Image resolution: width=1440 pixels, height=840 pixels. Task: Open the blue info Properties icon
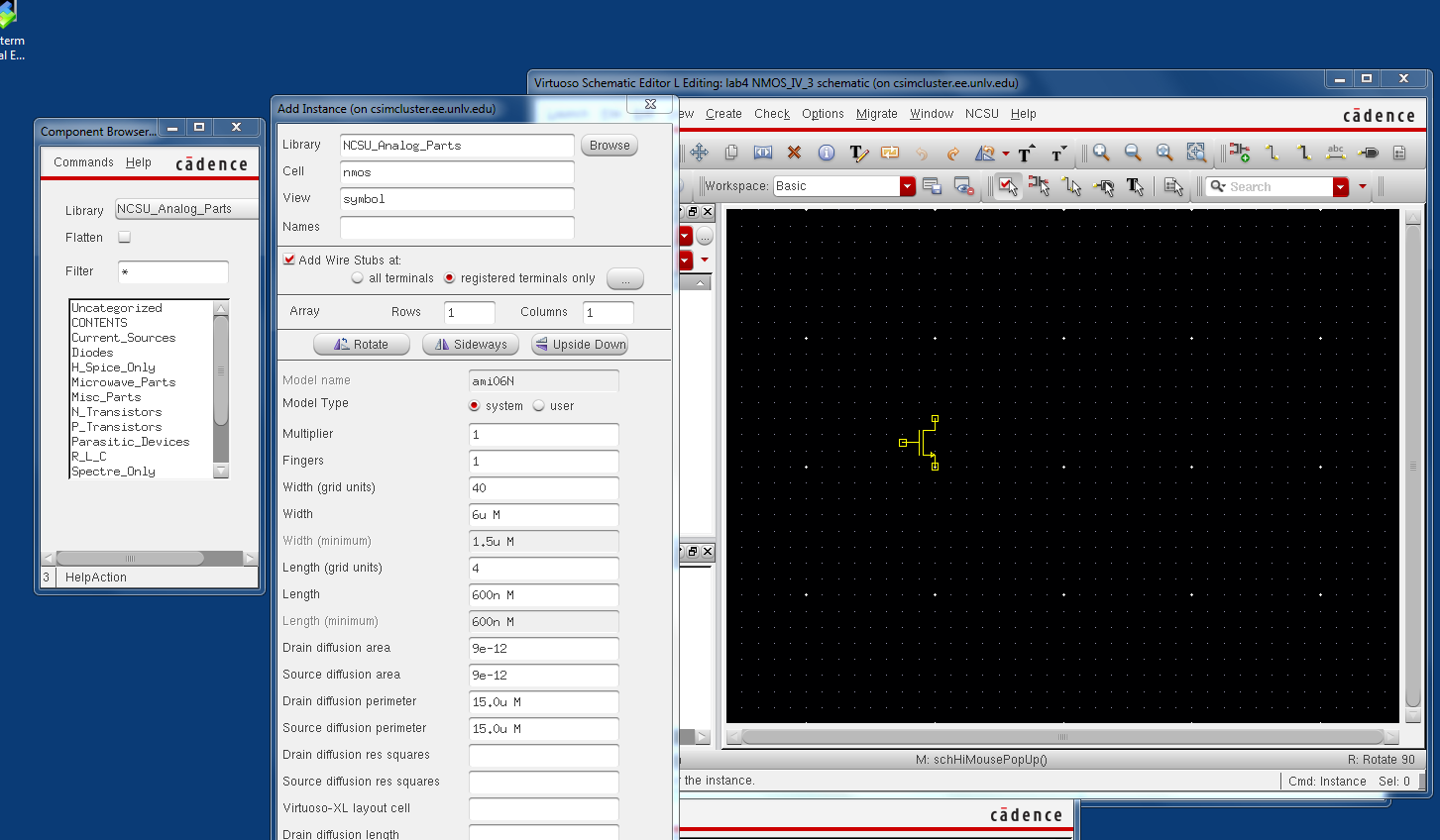[x=827, y=153]
